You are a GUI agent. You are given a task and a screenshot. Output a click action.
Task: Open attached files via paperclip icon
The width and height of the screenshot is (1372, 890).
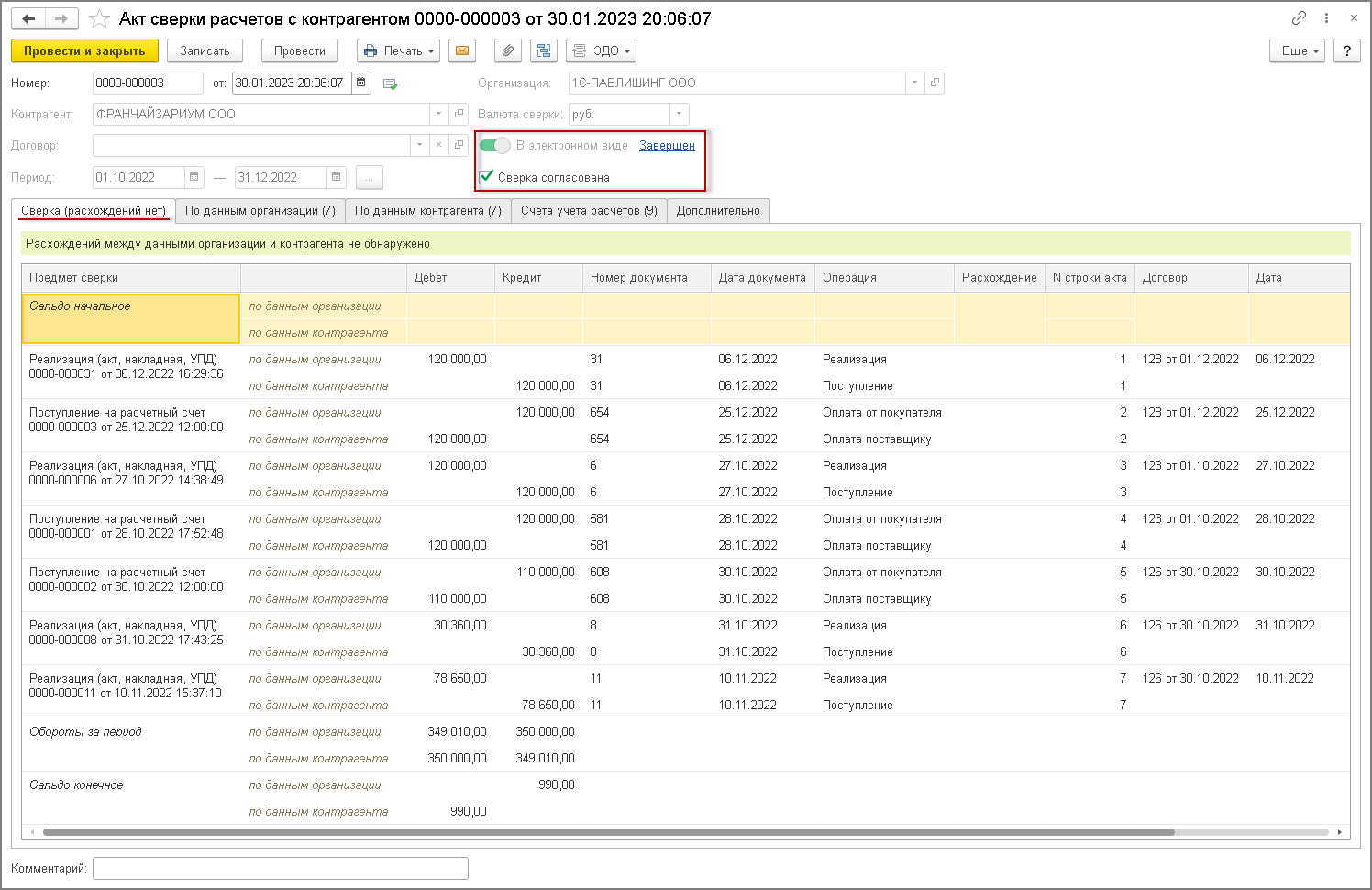[x=507, y=51]
